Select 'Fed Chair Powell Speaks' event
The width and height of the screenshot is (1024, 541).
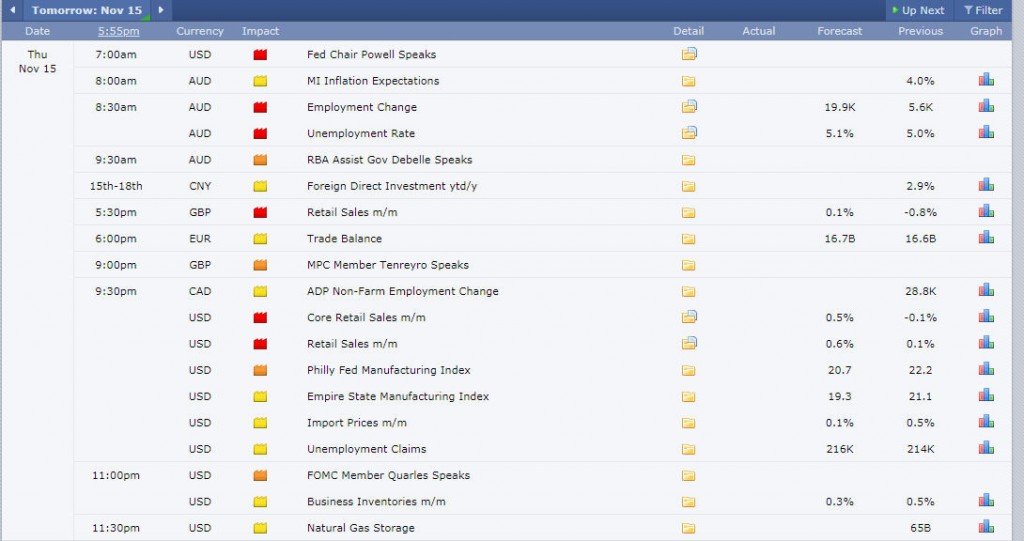(x=372, y=55)
